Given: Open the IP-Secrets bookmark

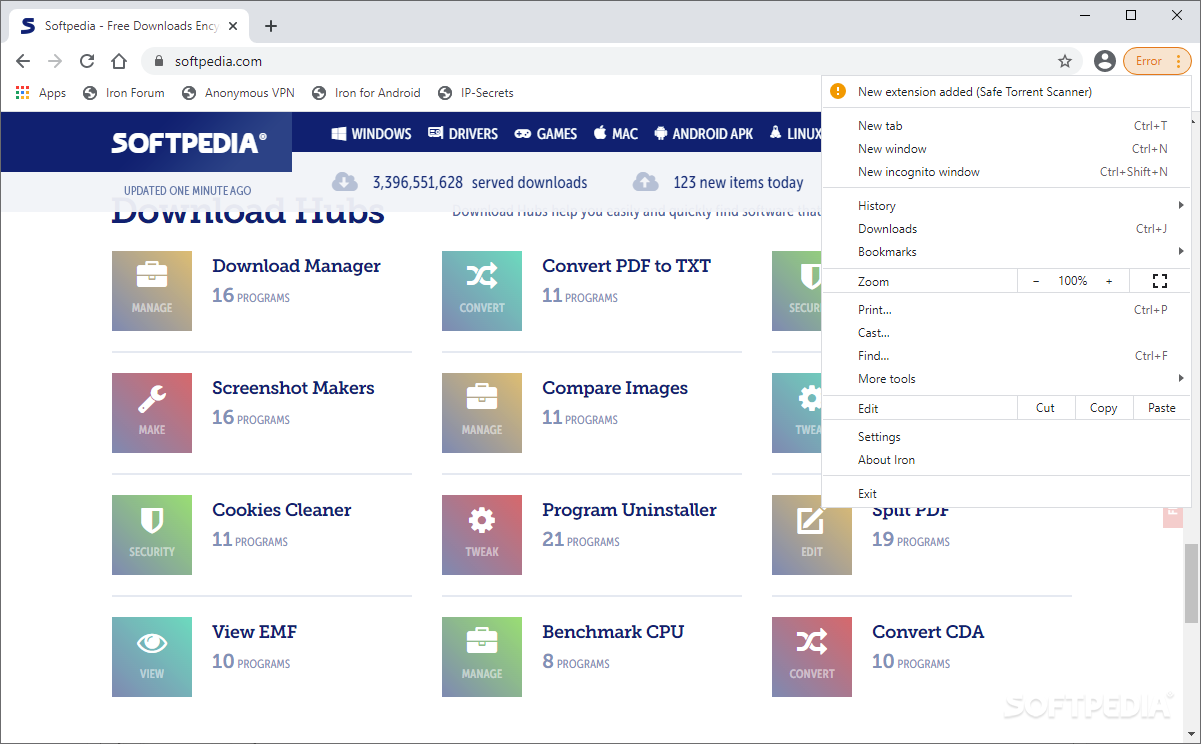Looking at the screenshot, I should (476, 93).
